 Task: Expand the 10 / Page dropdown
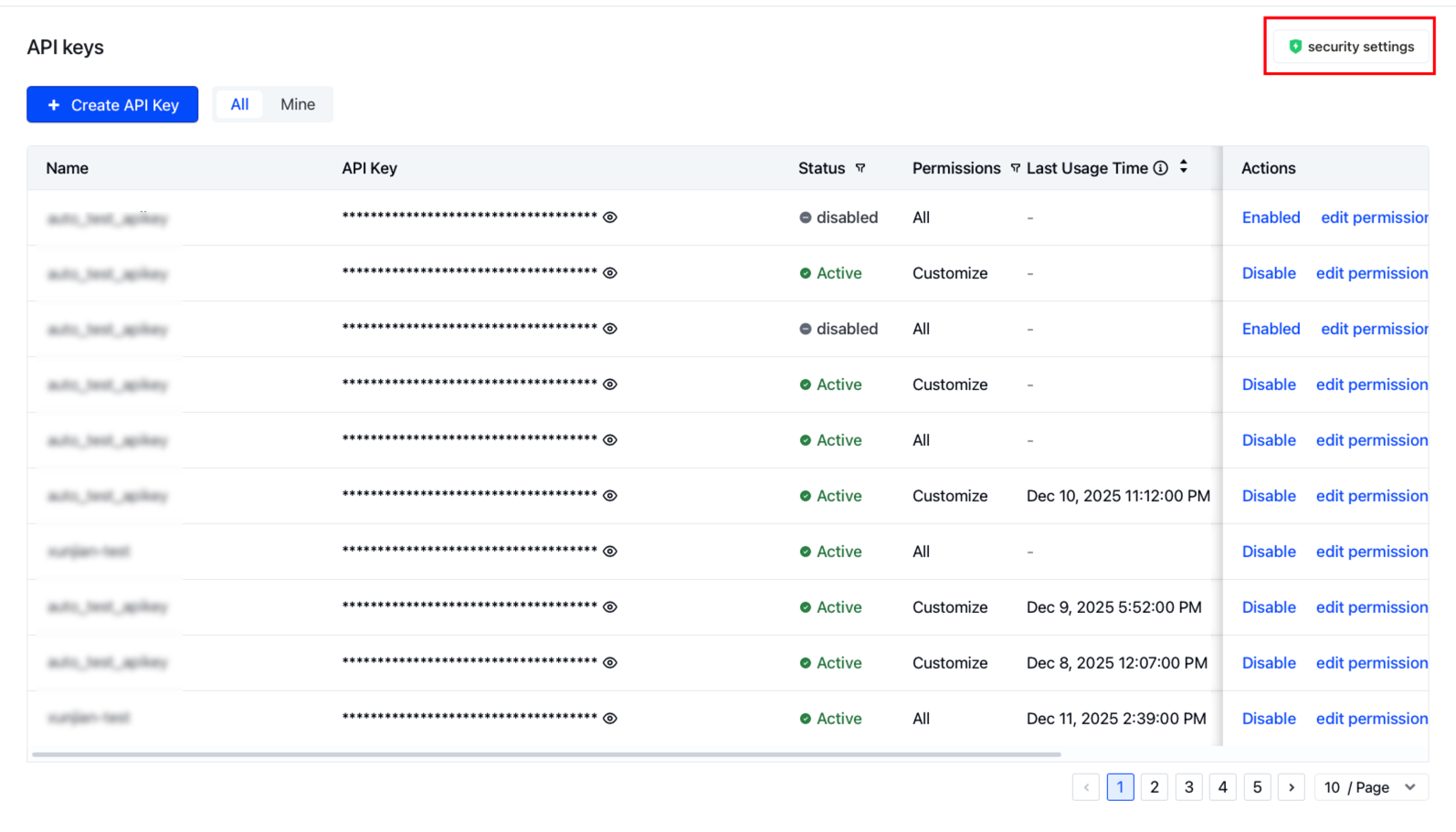point(1370,787)
